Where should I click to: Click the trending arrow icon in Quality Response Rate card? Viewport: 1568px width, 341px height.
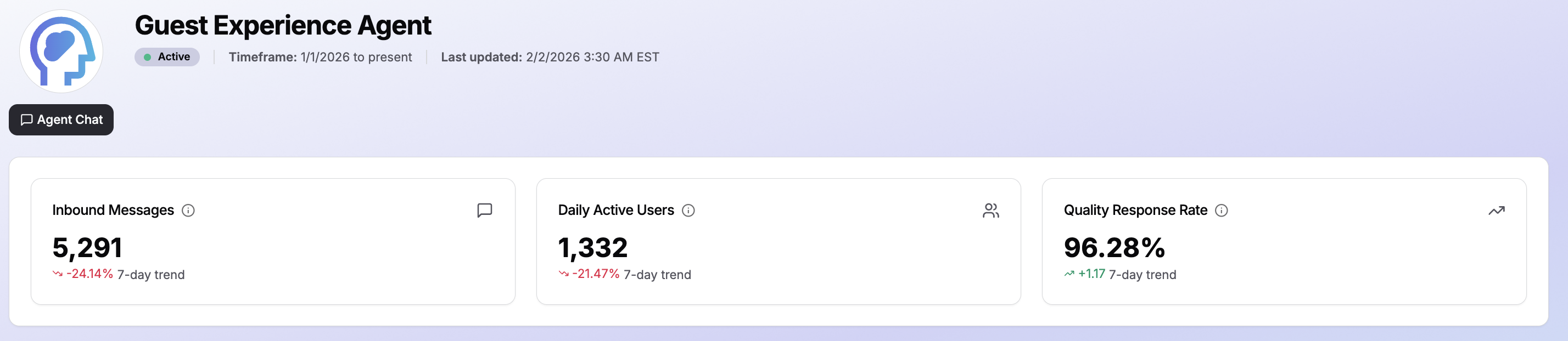click(1496, 211)
